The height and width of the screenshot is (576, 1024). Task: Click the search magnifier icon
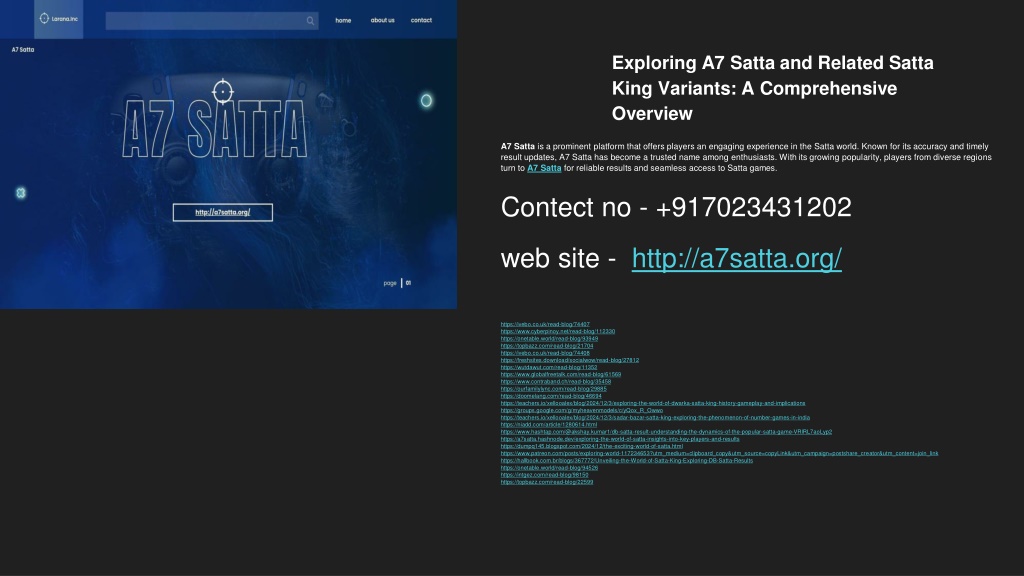pyautogui.click(x=310, y=21)
